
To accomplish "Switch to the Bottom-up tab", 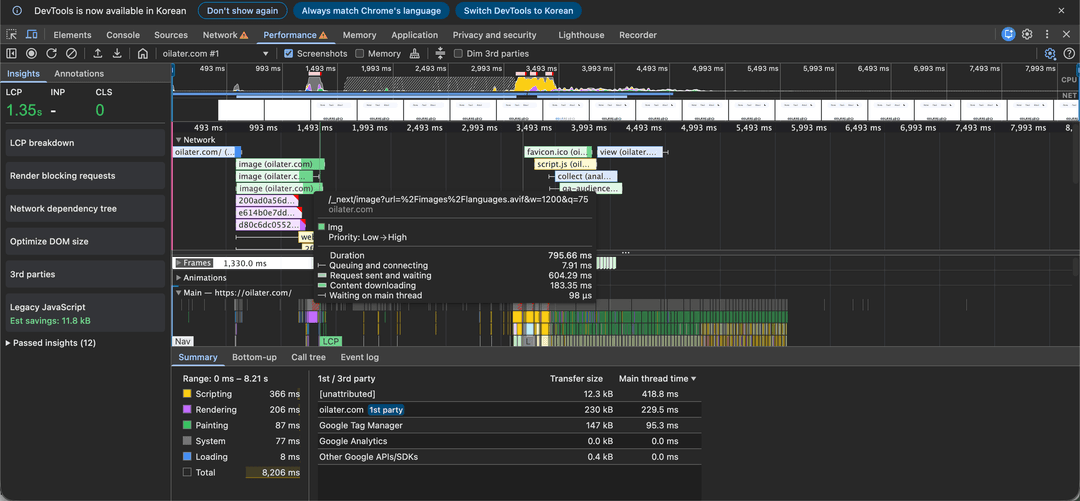I will click(x=254, y=357).
